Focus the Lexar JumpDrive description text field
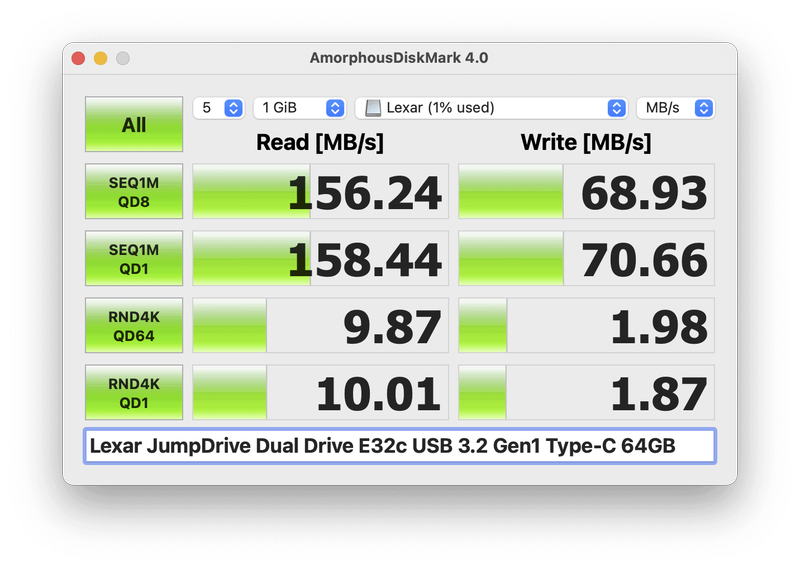Viewport: 800px width, 568px height. (x=400, y=446)
